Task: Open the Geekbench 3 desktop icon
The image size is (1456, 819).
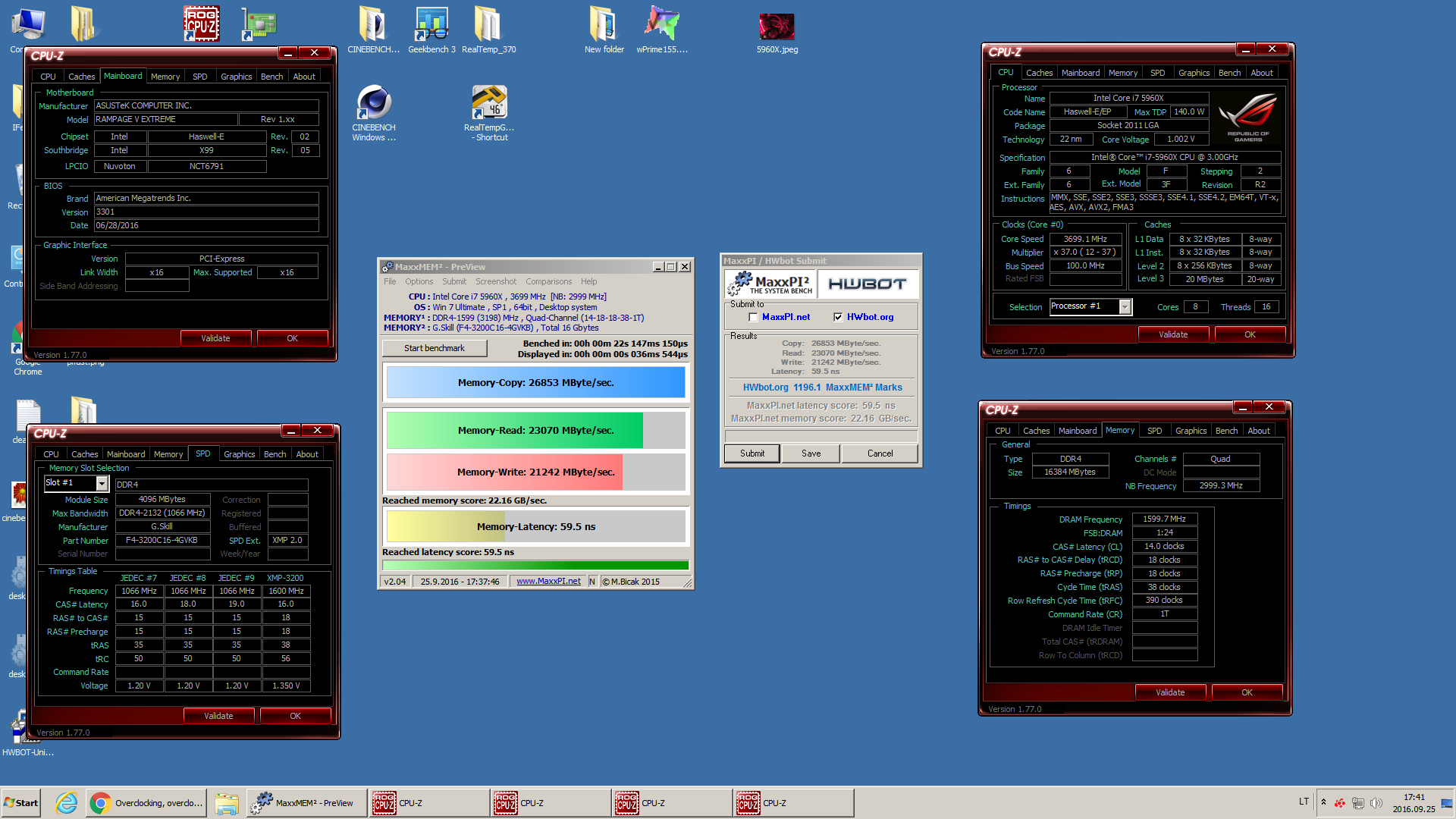Action: (x=431, y=30)
